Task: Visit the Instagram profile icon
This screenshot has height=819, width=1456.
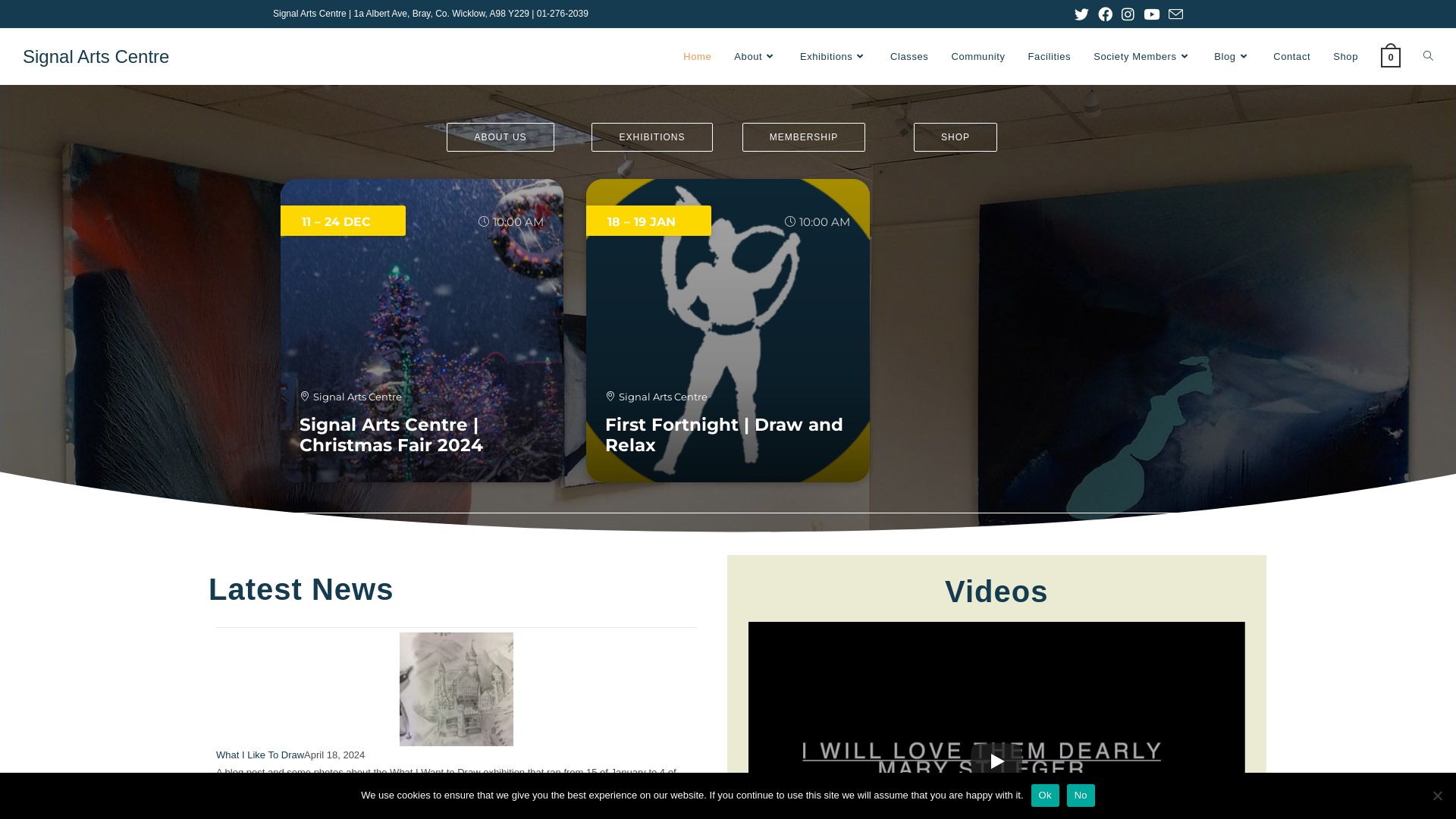Action: 1128,14
